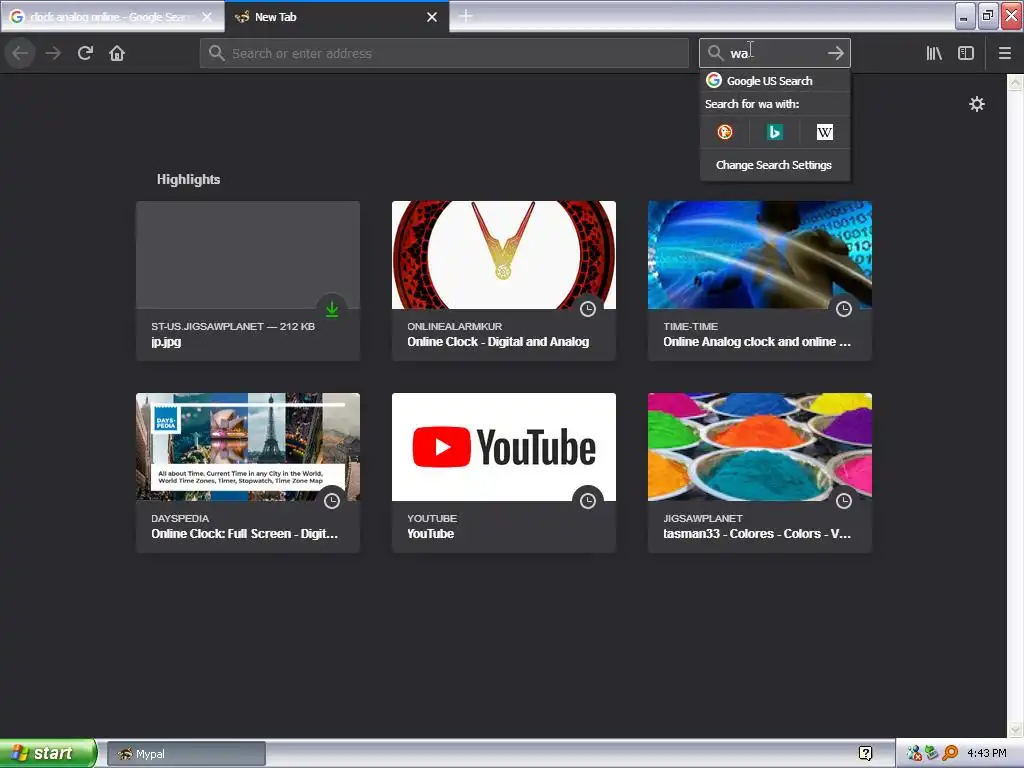Click the Highlights section heading

point(188,179)
